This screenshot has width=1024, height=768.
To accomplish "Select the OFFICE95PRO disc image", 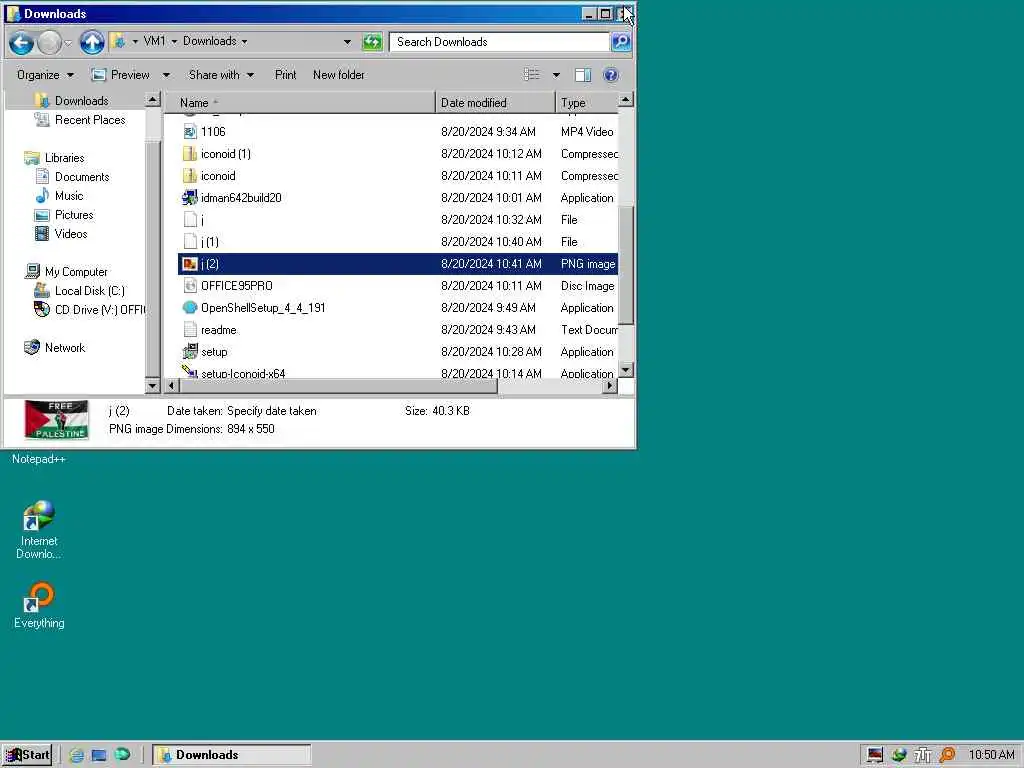I will coord(397,285).
